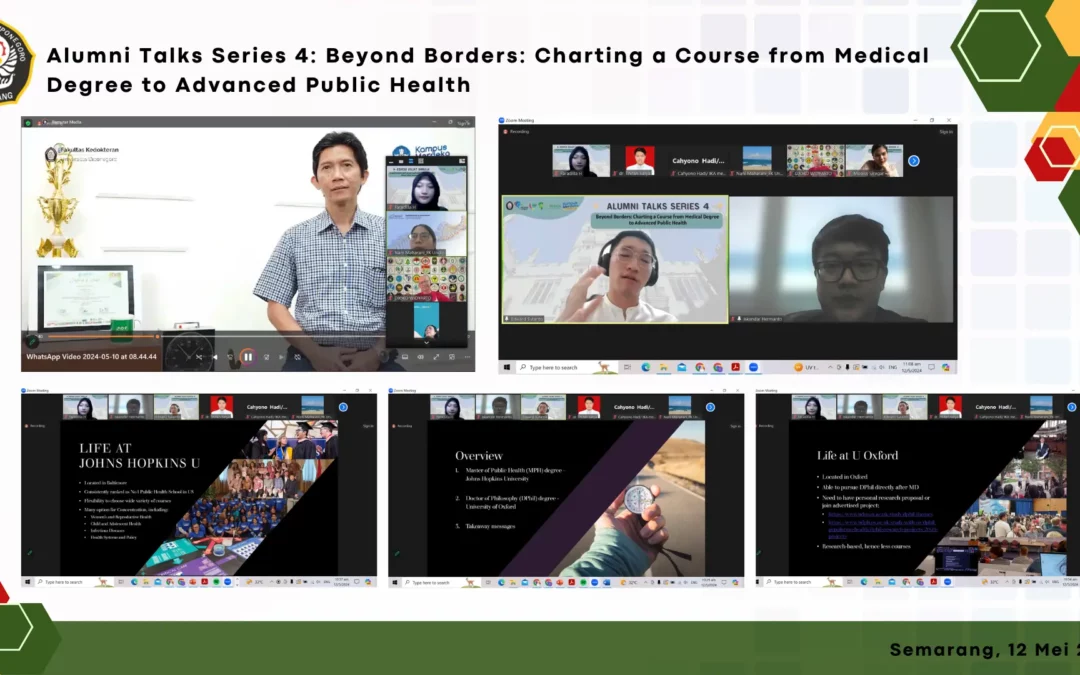Open Microsoft Edge in large Zoom window taskbar
Screen dimensions: 1080x675
pos(646,367)
